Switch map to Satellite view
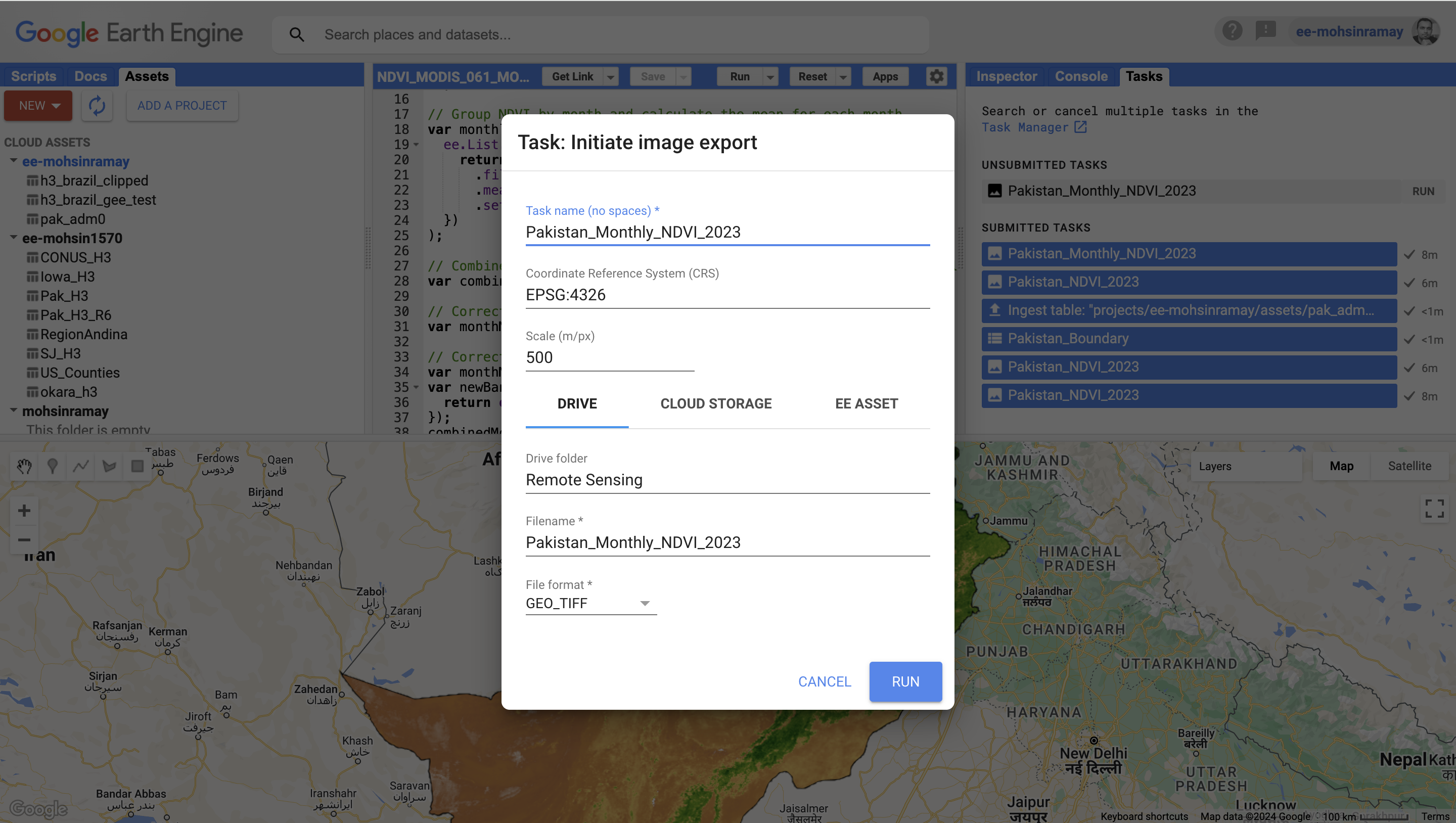This screenshot has width=1456, height=823. click(x=1409, y=466)
